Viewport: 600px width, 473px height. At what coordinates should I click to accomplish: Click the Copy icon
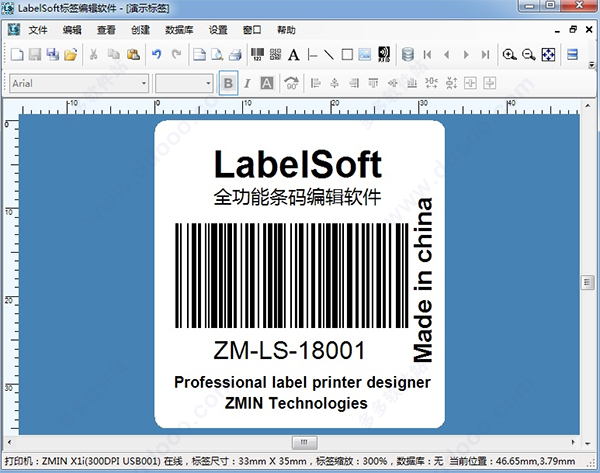(113, 54)
